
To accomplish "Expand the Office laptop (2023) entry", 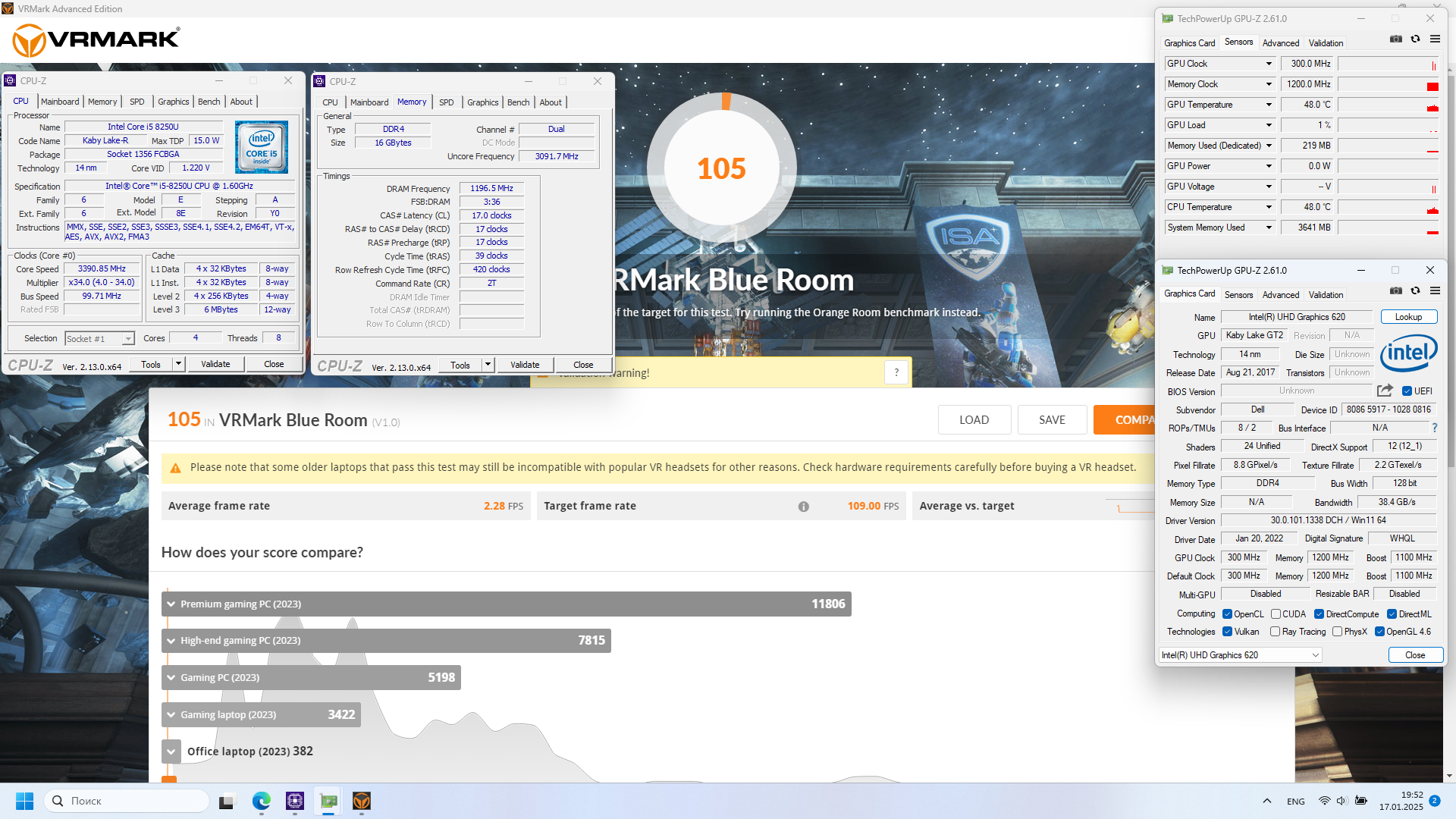I will point(171,752).
